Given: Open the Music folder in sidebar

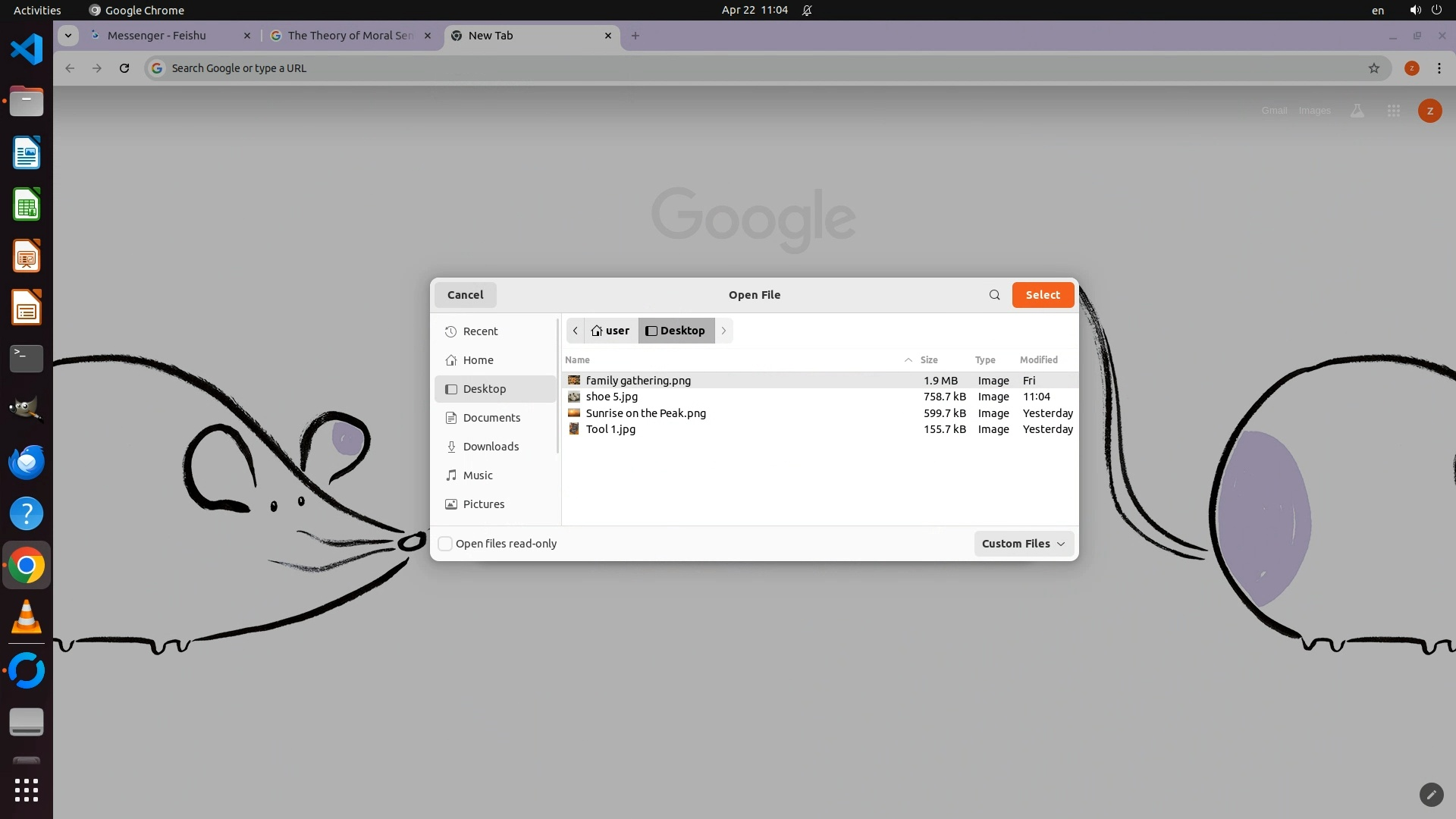Looking at the screenshot, I should tap(477, 475).
